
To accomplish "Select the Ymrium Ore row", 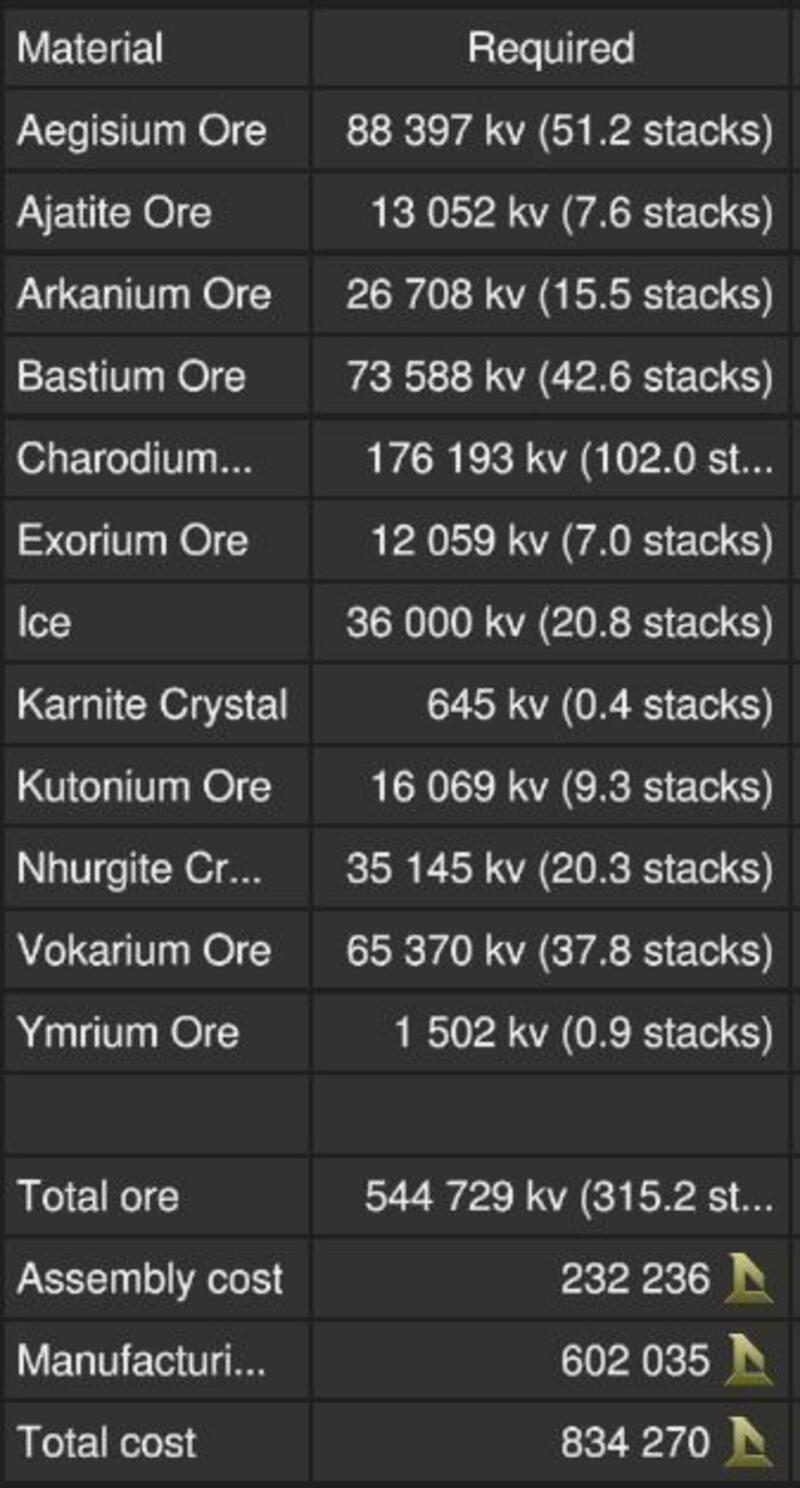I will point(396,1032).
